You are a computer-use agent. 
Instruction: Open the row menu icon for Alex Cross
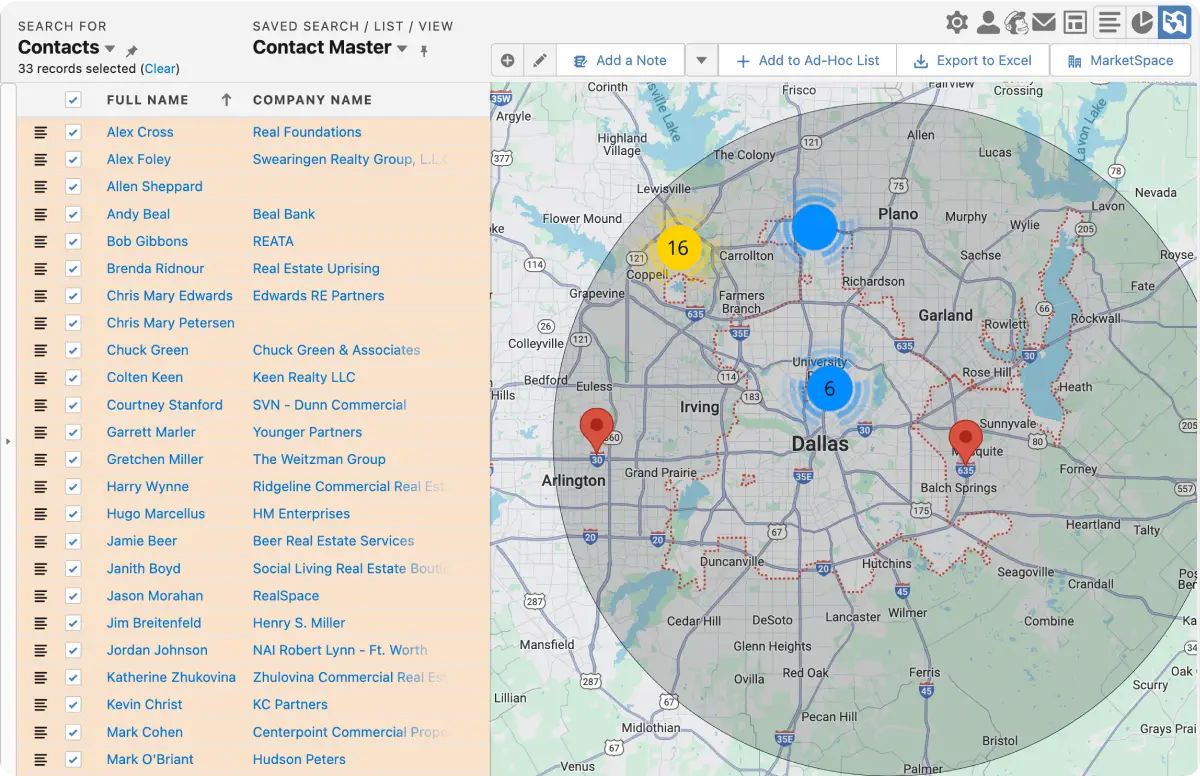coord(41,132)
